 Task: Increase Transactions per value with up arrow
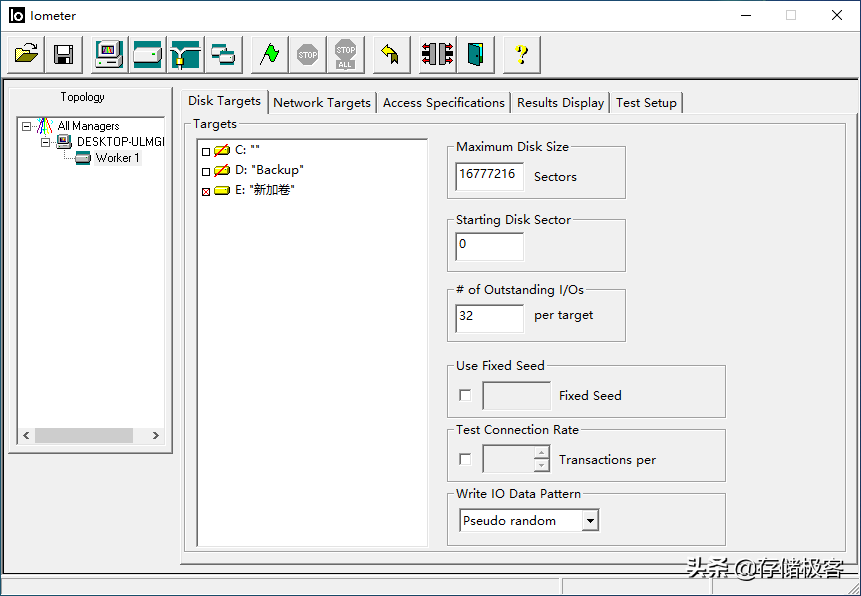click(541, 453)
